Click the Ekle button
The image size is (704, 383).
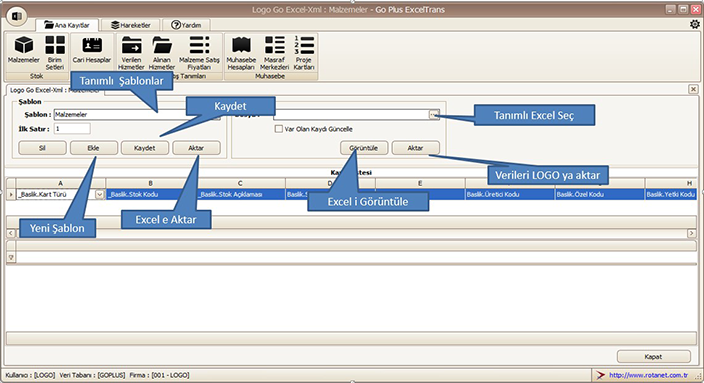pyautogui.click(x=93, y=148)
